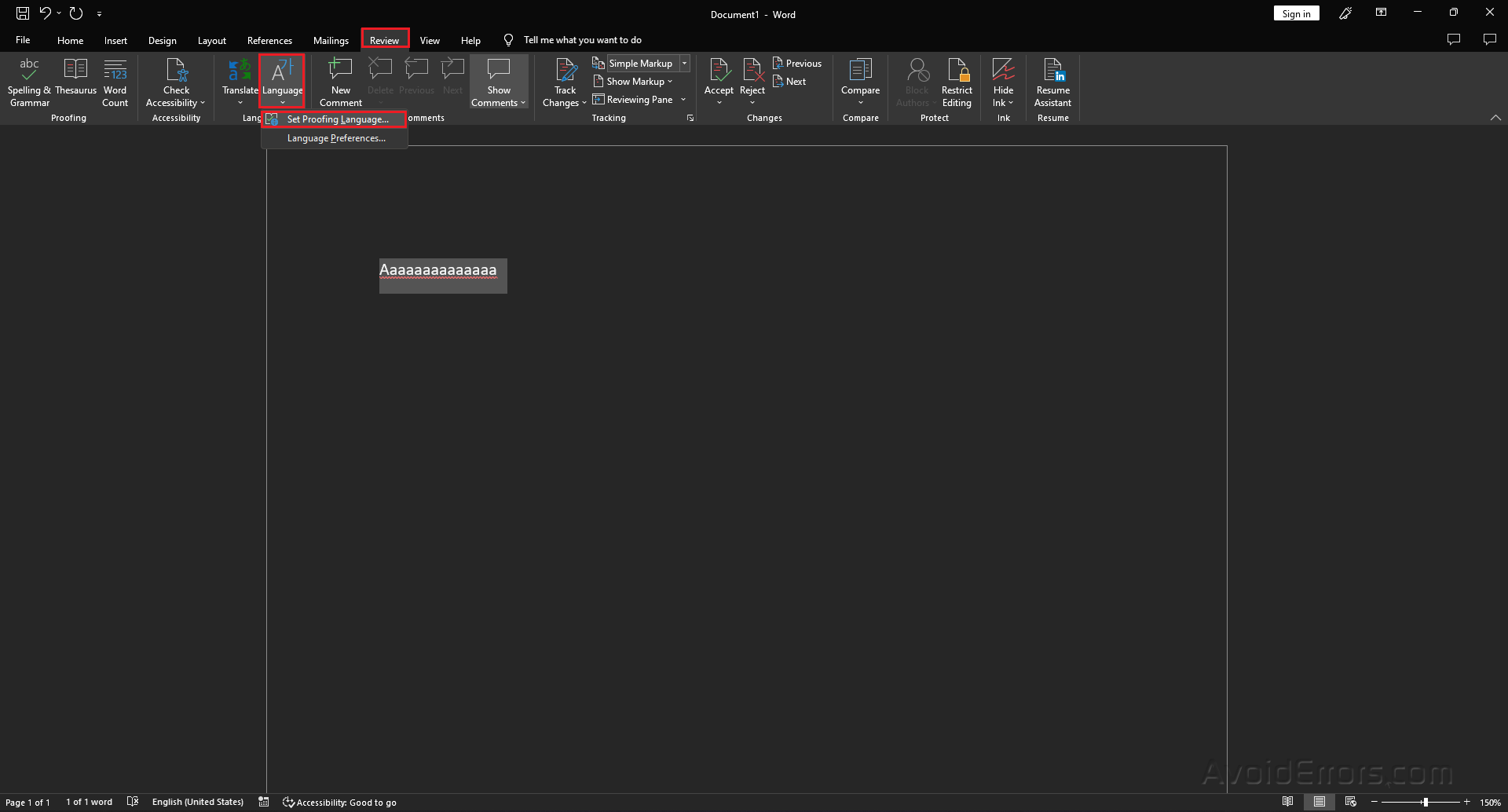
Task: Toggle the Reviewing Pane
Action: (x=639, y=100)
